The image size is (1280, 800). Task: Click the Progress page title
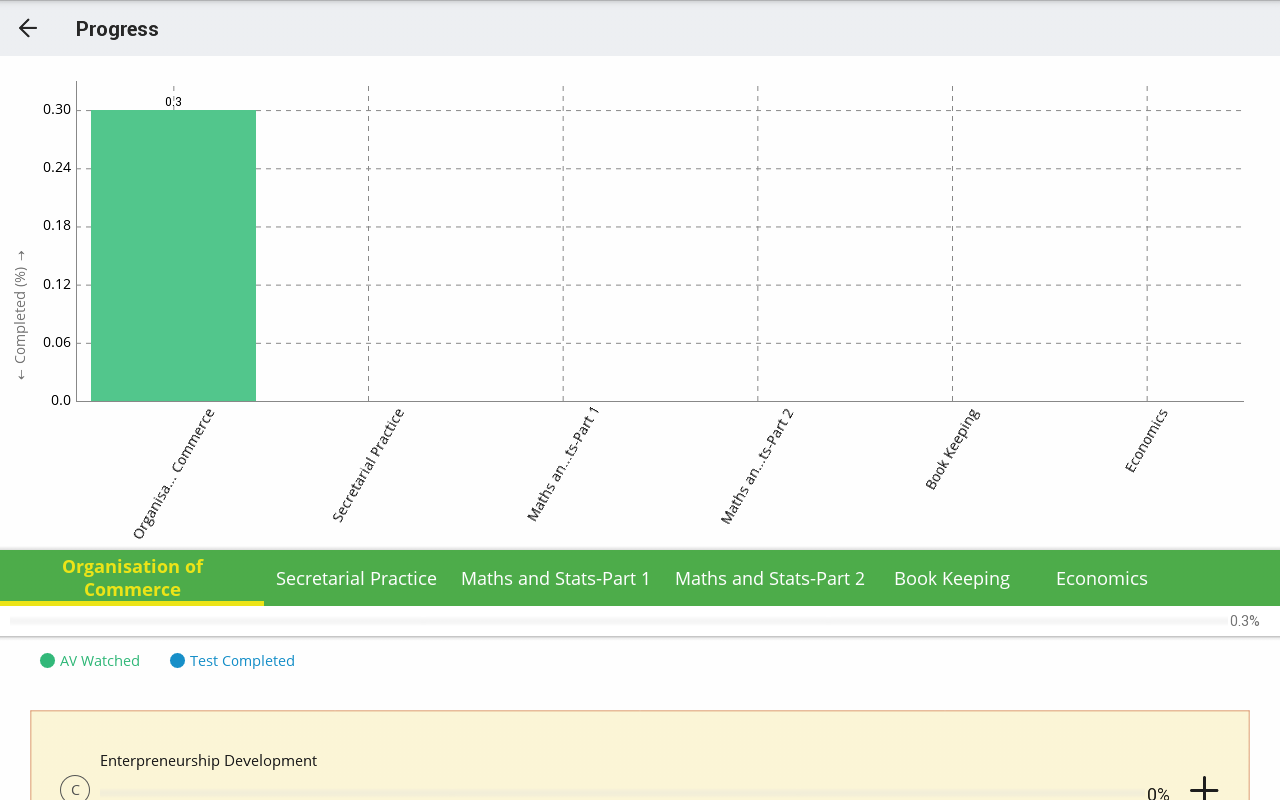(x=117, y=29)
